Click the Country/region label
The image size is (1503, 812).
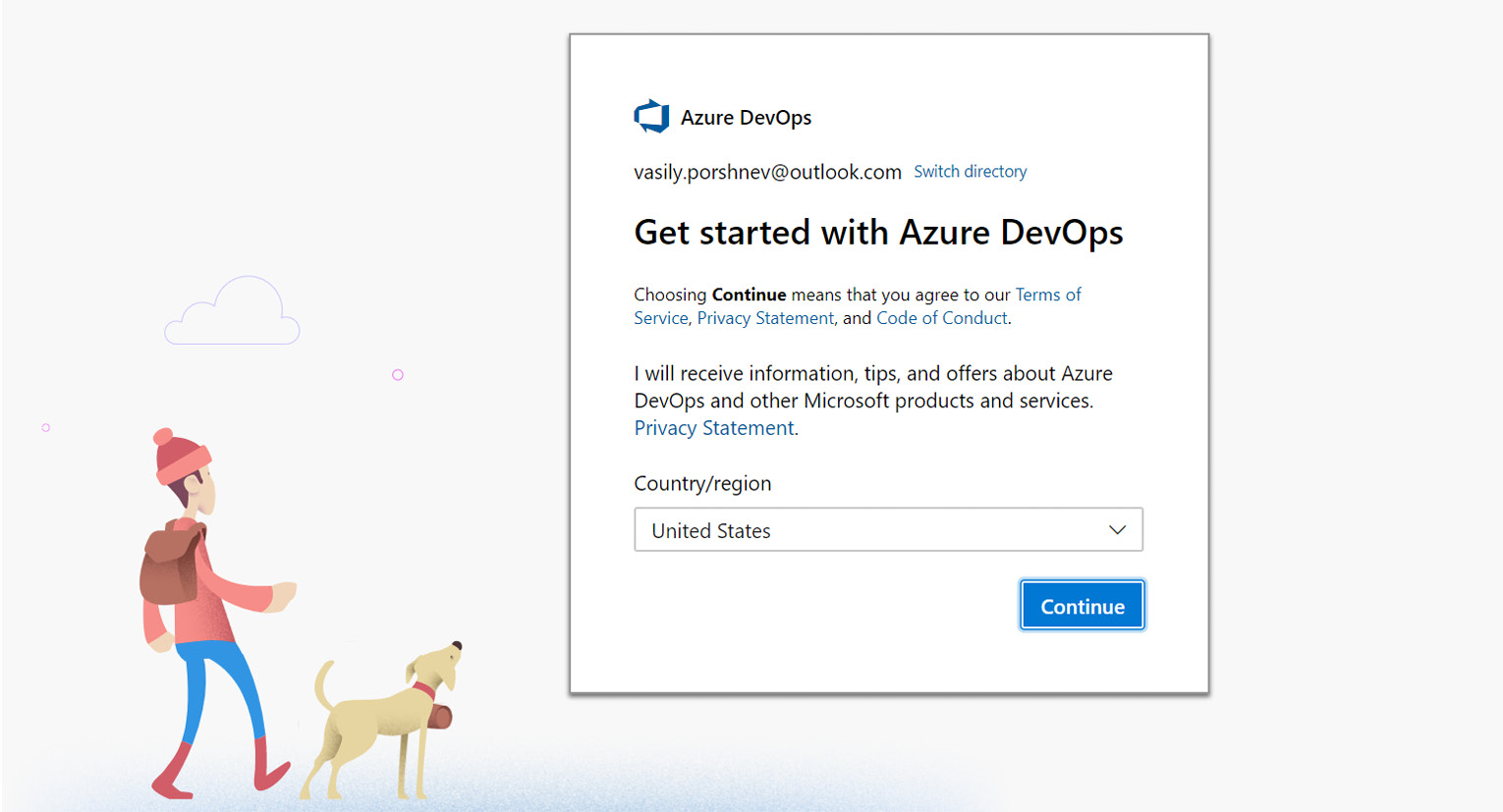pos(701,482)
